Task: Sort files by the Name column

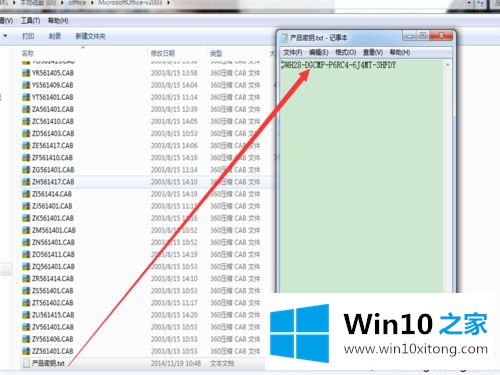Action: click(28, 53)
